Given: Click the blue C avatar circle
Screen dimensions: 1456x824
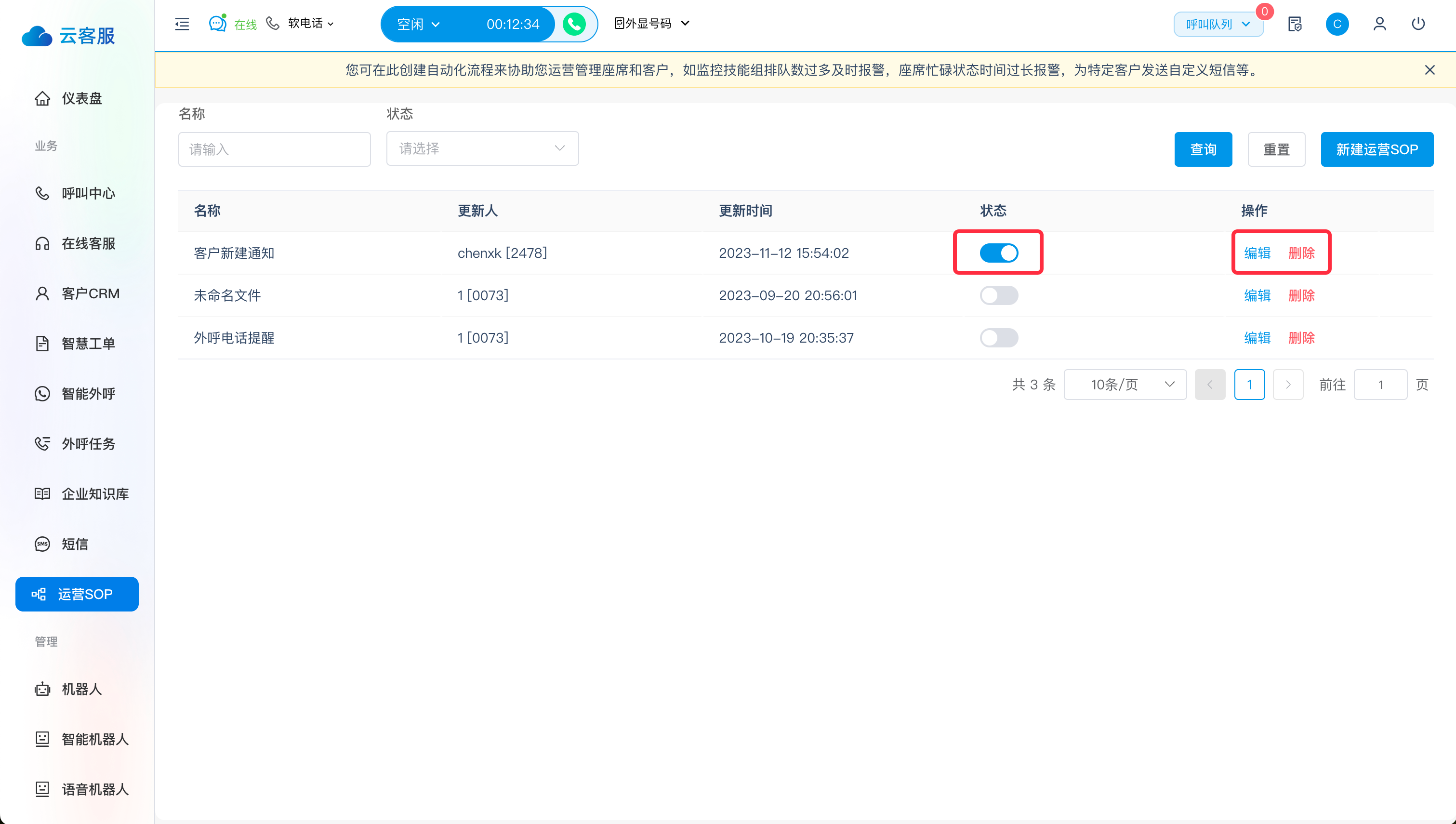Looking at the screenshot, I should tap(1337, 24).
